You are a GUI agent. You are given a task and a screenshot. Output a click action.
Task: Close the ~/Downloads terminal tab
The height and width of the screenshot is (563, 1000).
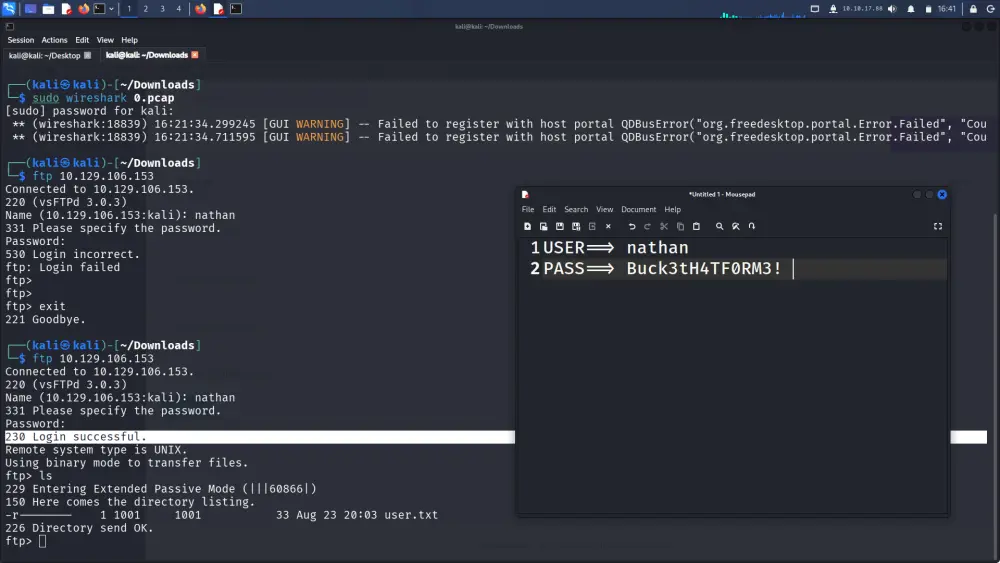click(195, 55)
